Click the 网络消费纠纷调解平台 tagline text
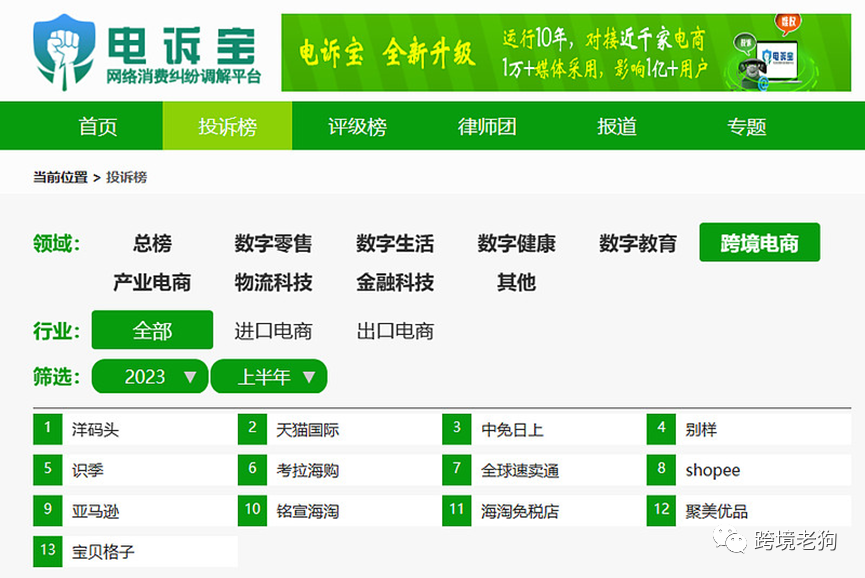The width and height of the screenshot is (865, 578). (184, 77)
